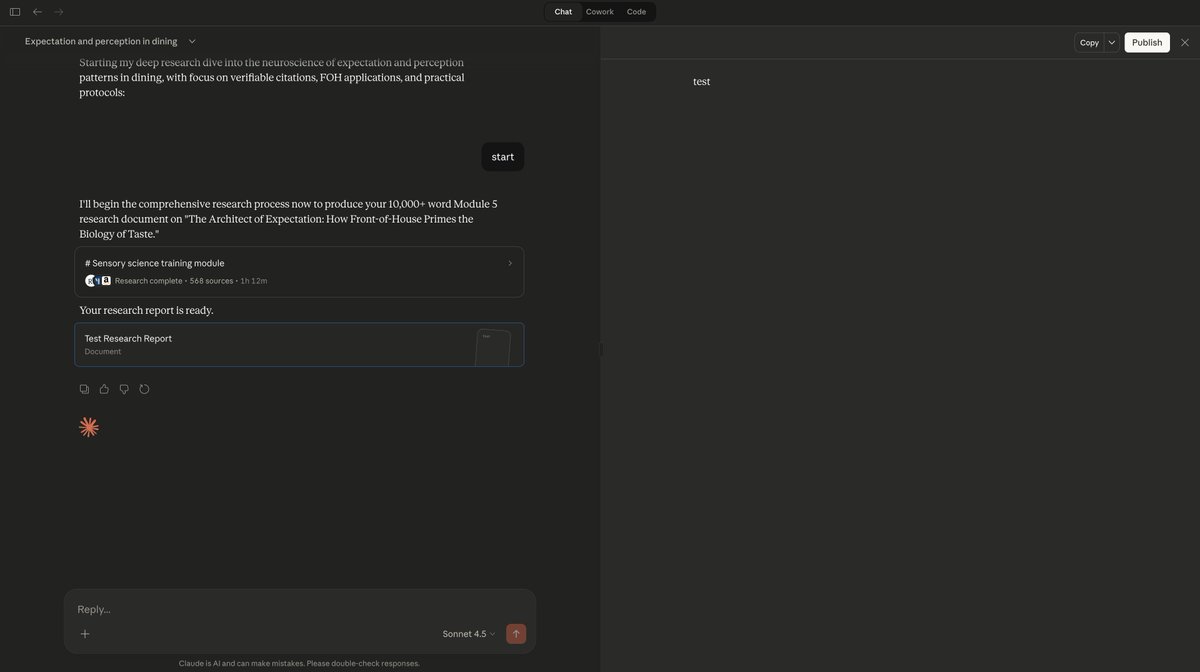
Task: Close the document preview panel
Action: pyautogui.click(x=1185, y=42)
